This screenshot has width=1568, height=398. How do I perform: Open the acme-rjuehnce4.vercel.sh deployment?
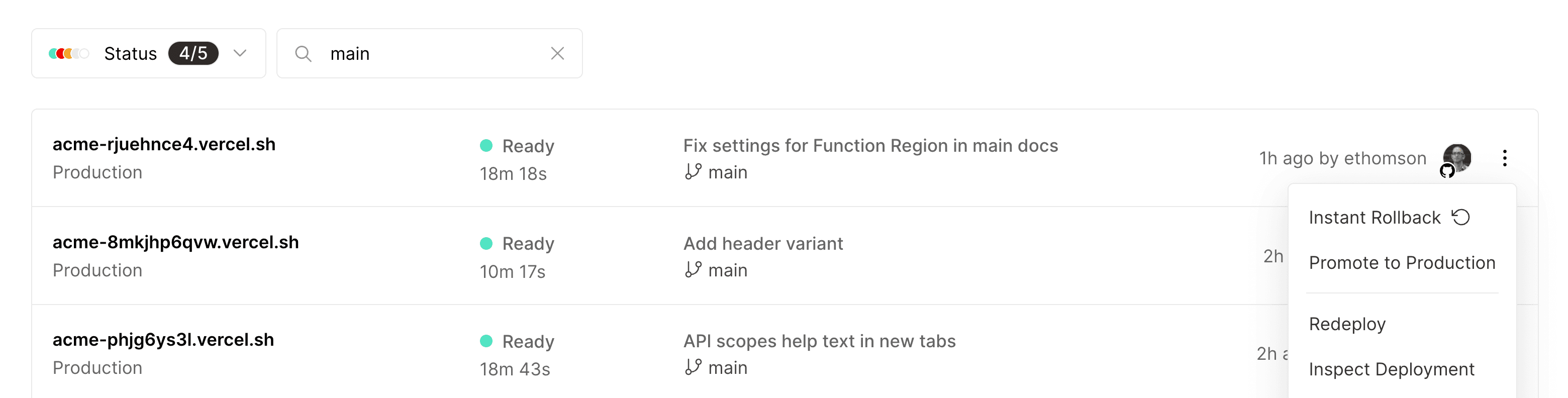click(x=163, y=144)
